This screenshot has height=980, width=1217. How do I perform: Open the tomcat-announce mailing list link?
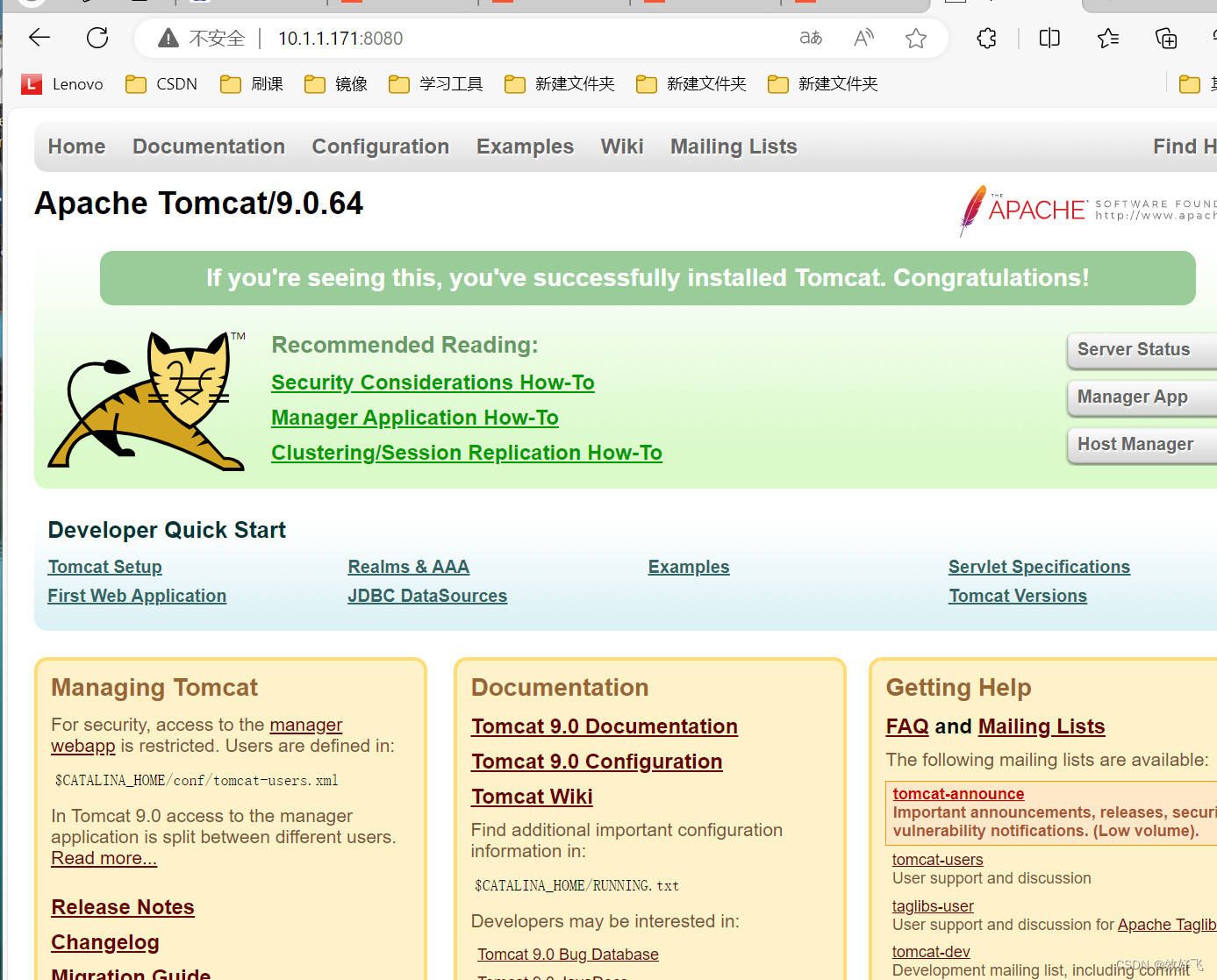coord(958,794)
